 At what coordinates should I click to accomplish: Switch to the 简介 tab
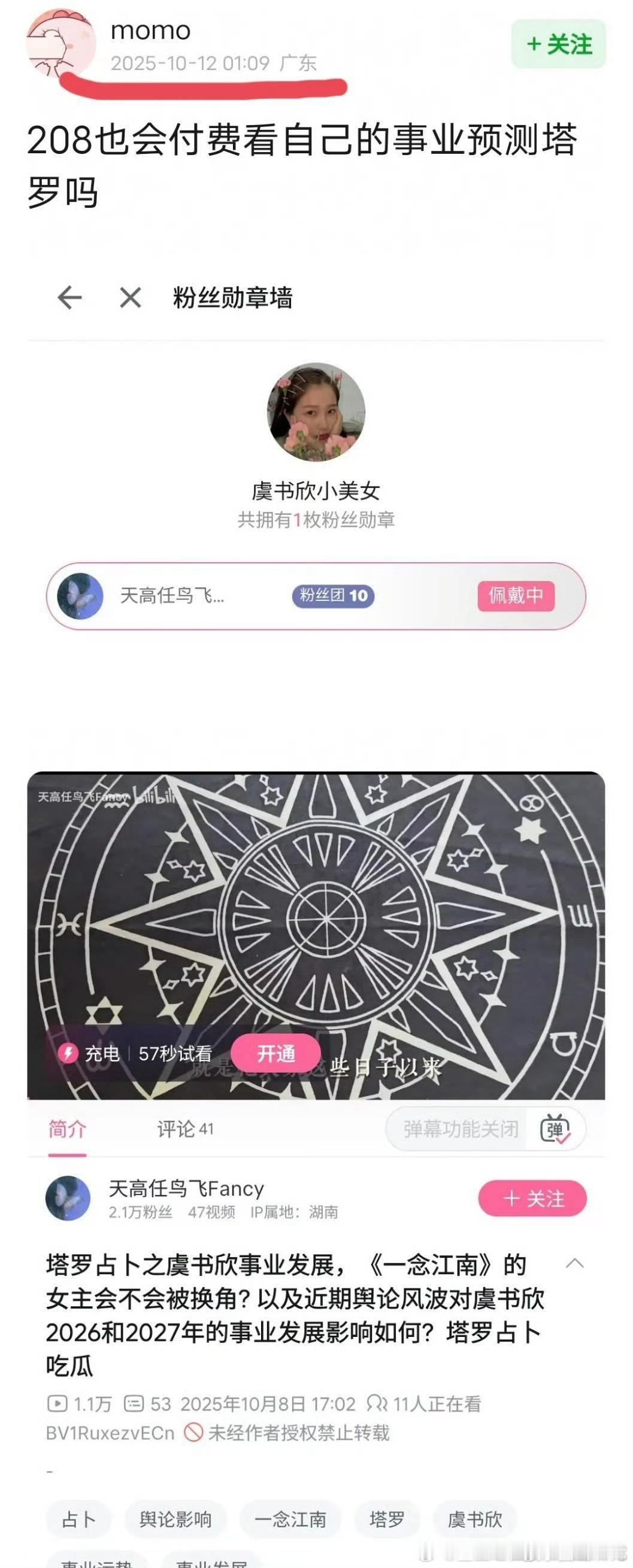click(67, 1129)
